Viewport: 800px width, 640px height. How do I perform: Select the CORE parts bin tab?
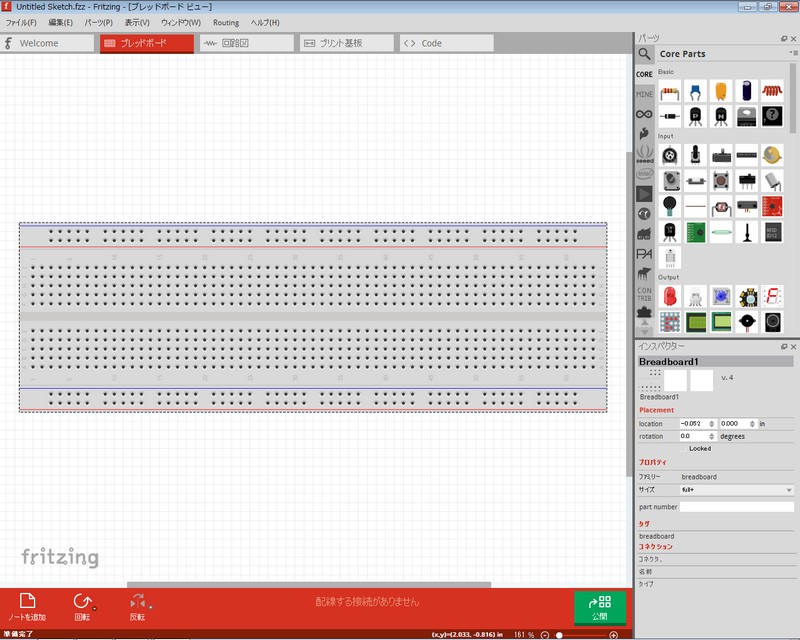[x=644, y=74]
